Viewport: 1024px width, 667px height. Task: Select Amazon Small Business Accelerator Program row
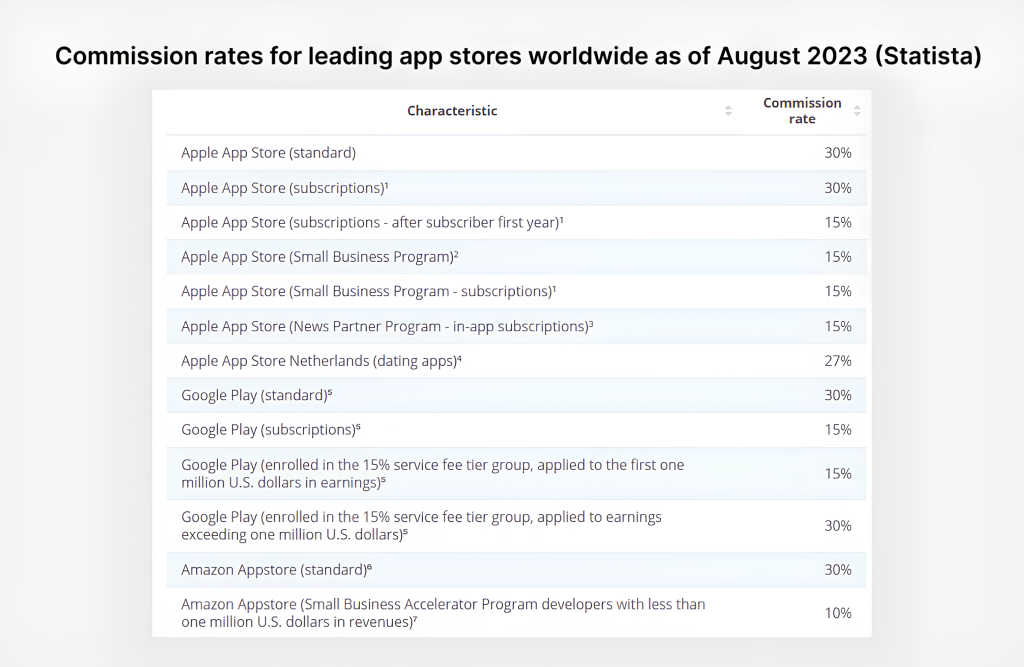pos(516,613)
